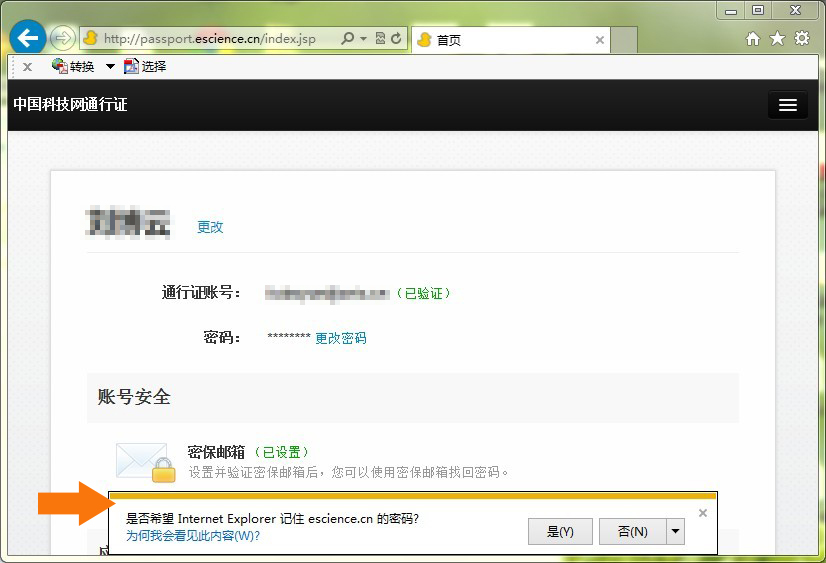Screen dimensions: 826x563
Task: Select the 首页 browser tab
Action: point(500,40)
